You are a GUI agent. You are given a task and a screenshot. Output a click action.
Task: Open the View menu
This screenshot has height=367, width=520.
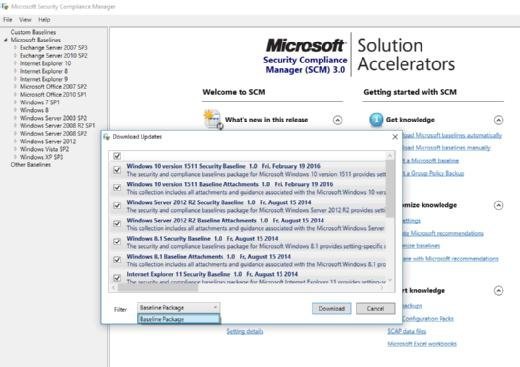pos(25,20)
